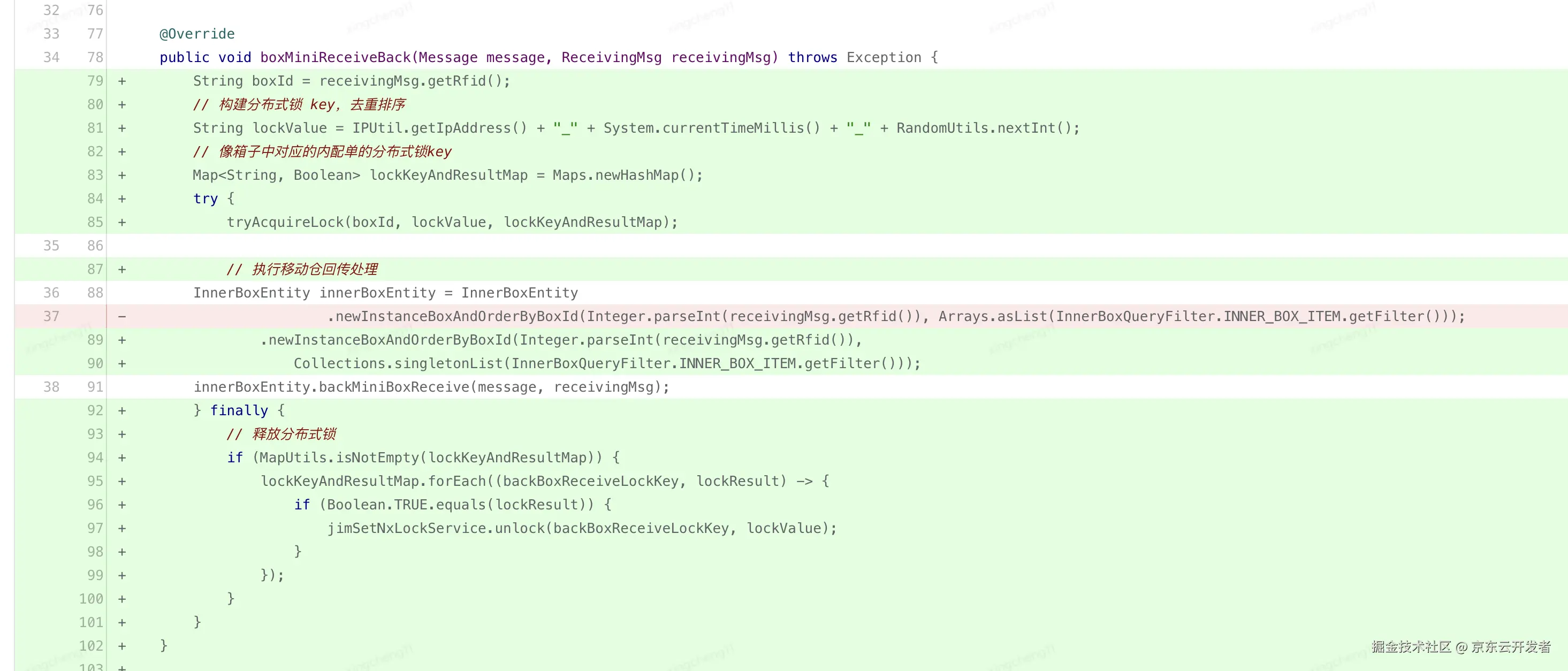
Task: Click the minus marker on deleted line 37
Action: tap(121, 317)
